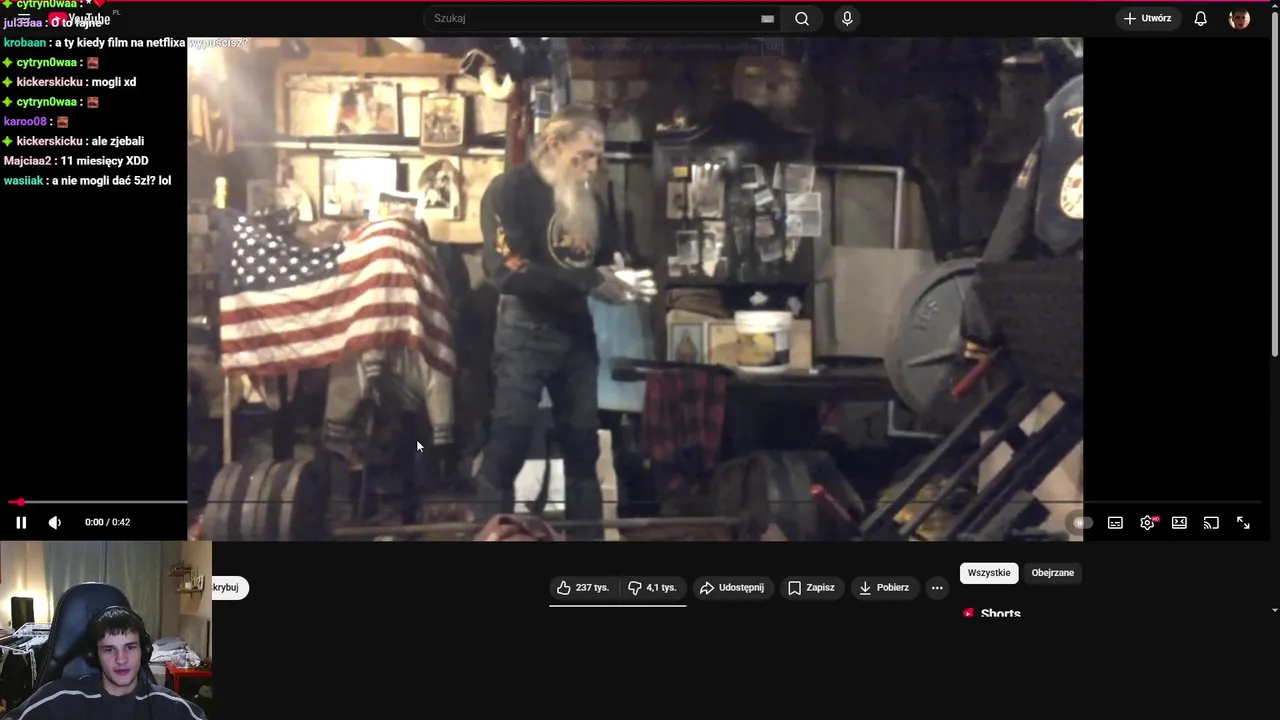Open the notifications bell
The height and width of the screenshot is (720, 1280).
[x=1201, y=18]
